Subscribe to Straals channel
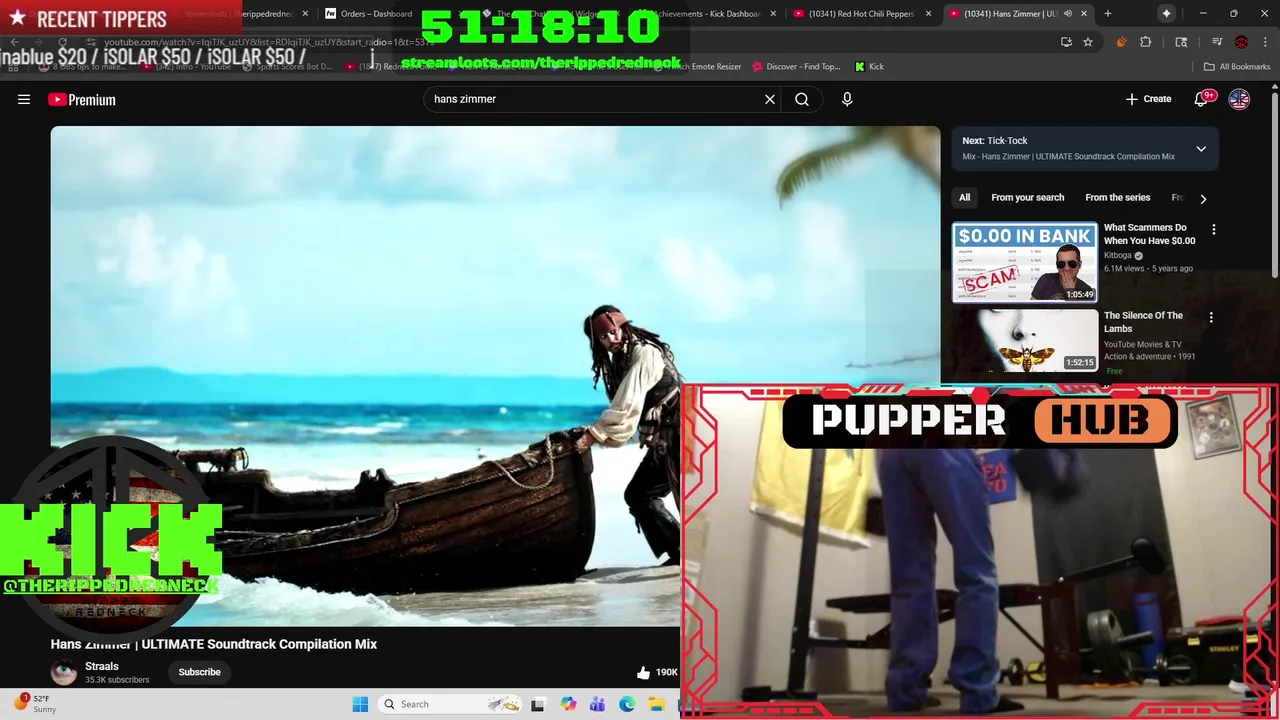Image resolution: width=1280 pixels, height=720 pixels. click(x=199, y=672)
